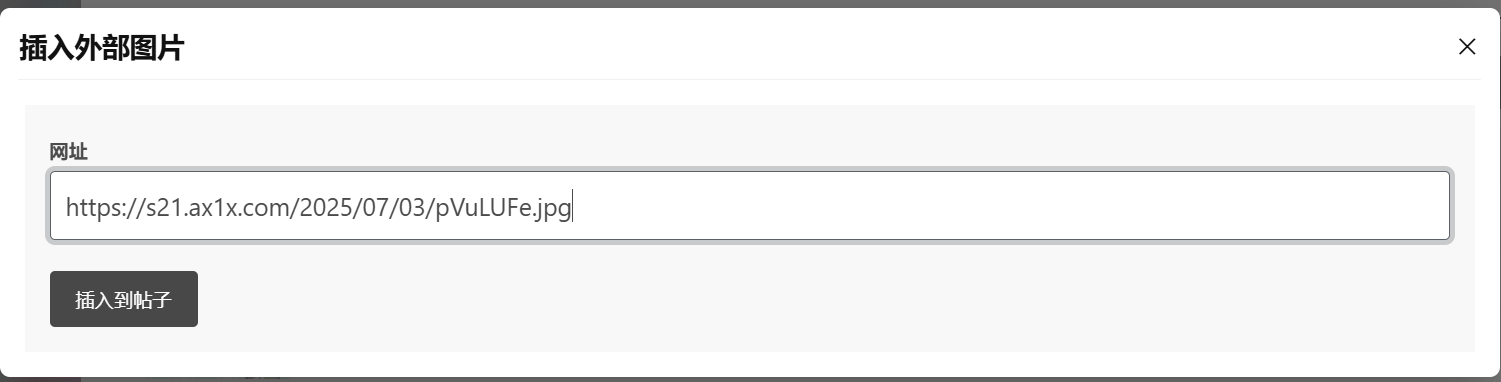Click the 插入外部图片 dialog title
The width and height of the screenshot is (1501, 382).
[x=101, y=47]
